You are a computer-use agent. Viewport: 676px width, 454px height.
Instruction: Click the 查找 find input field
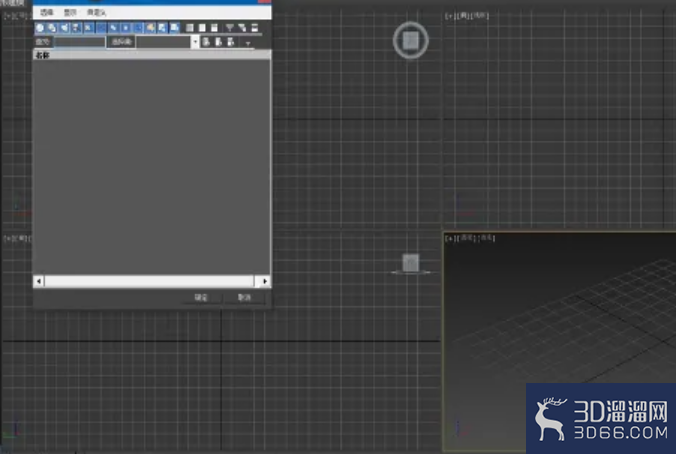(80, 42)
